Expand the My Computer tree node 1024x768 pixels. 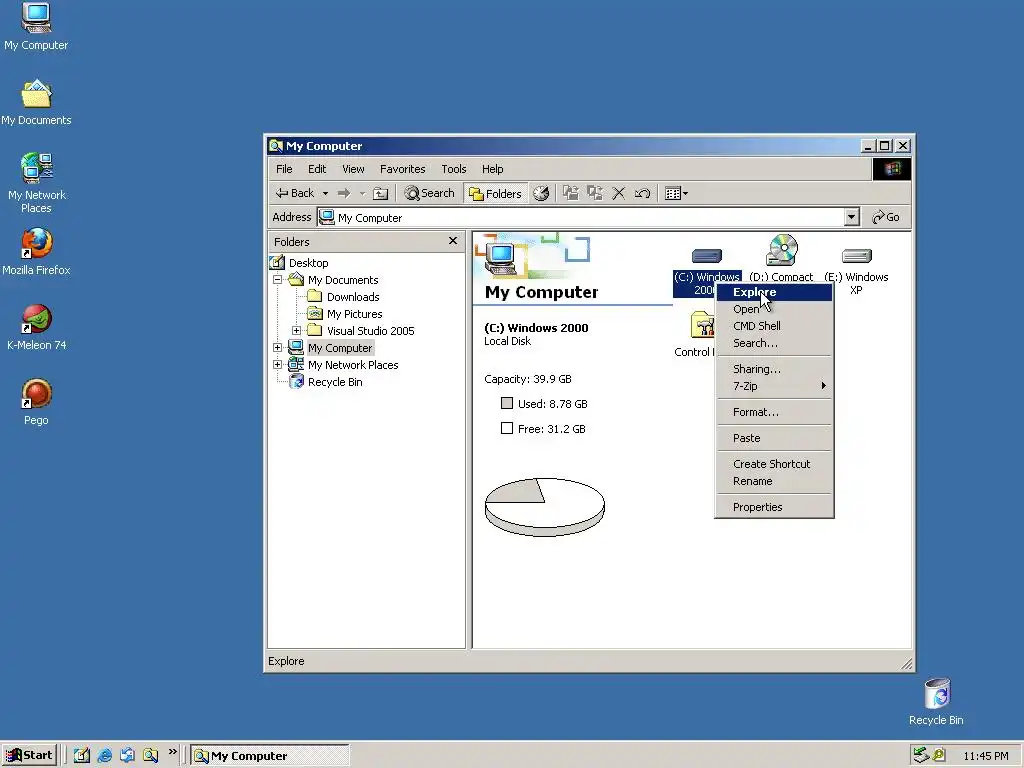click(277, 347)
